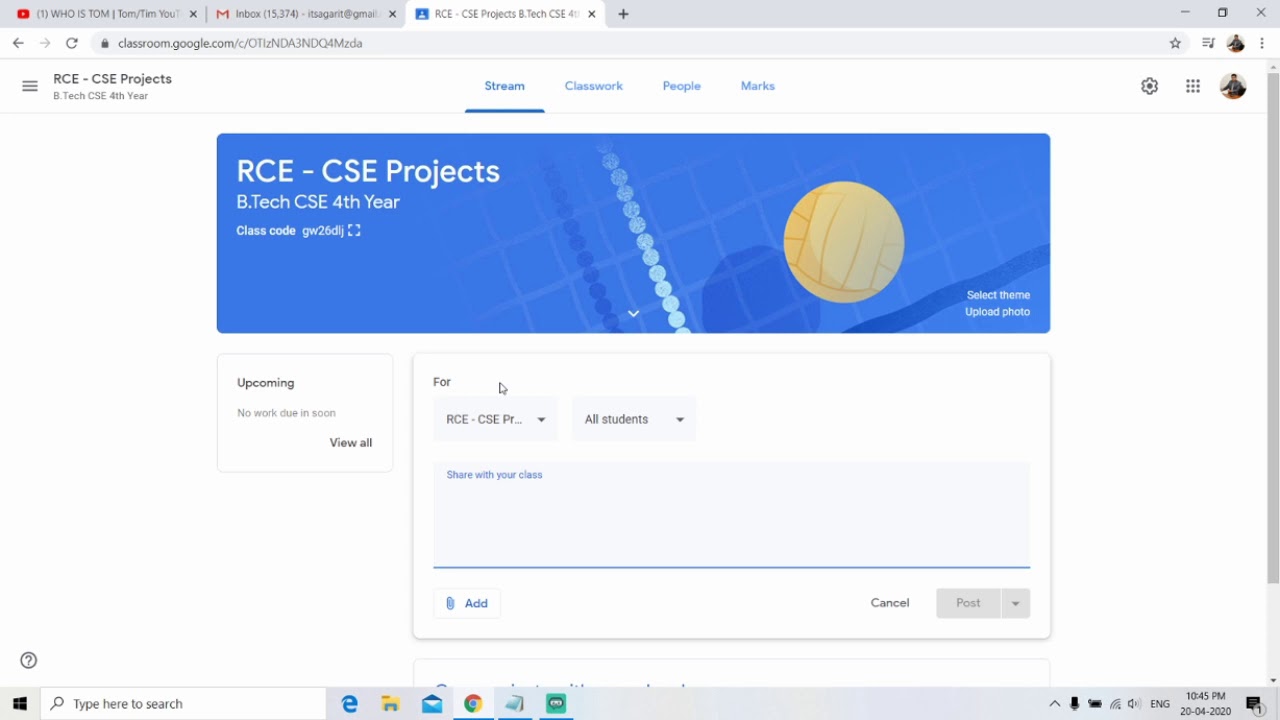Cancel the announcement post

click(x=890, y=603)
